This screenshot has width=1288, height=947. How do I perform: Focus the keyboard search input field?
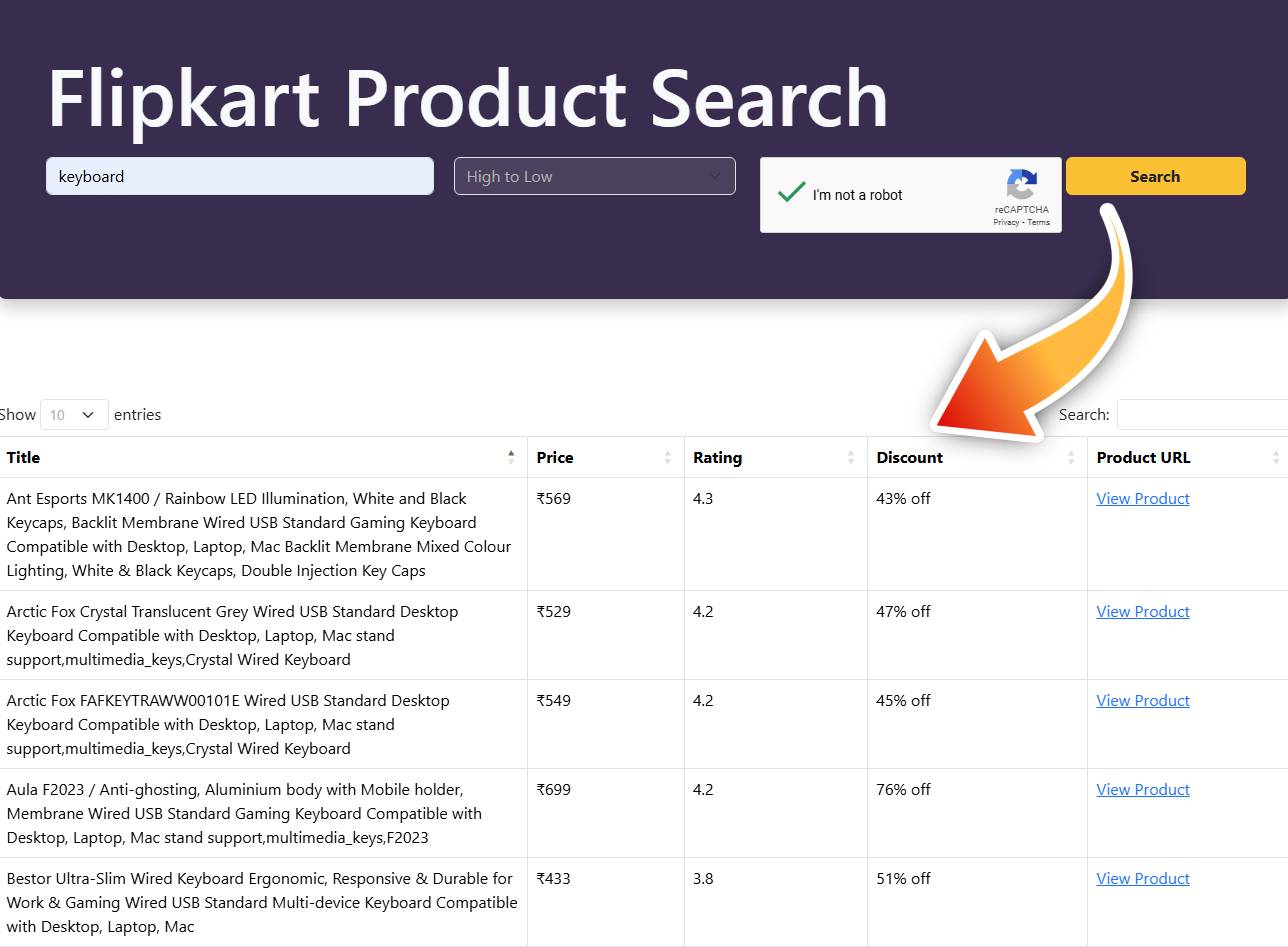[x=240, y=176]
